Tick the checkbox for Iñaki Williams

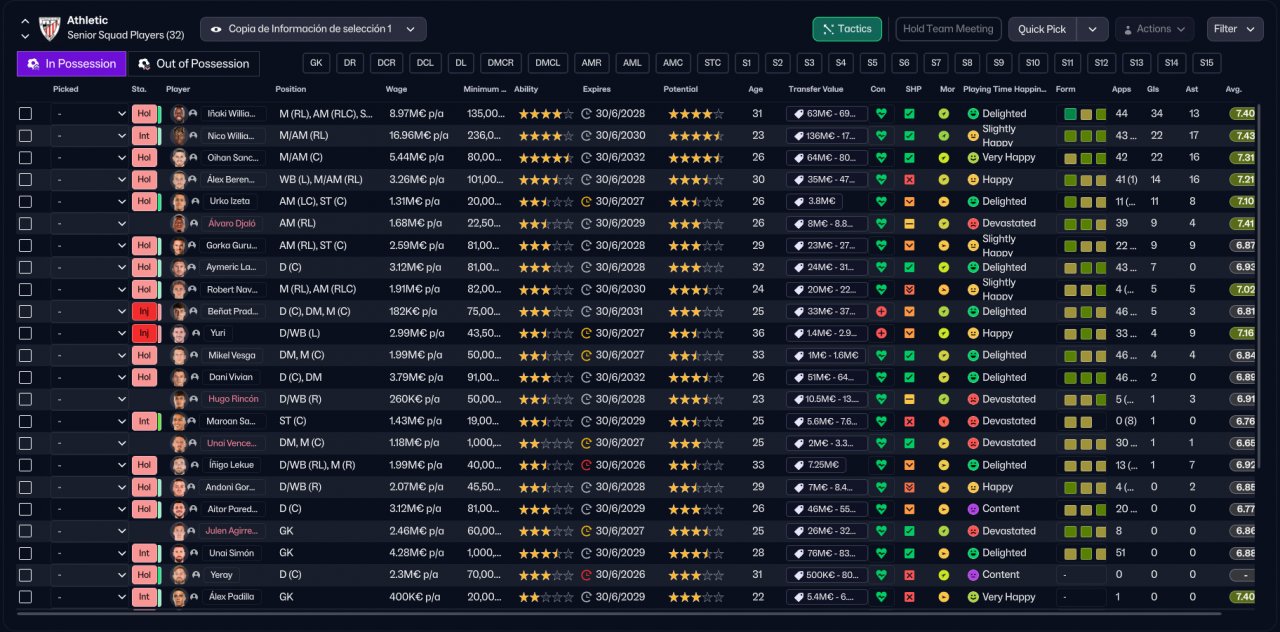click(x=25, y=114)
